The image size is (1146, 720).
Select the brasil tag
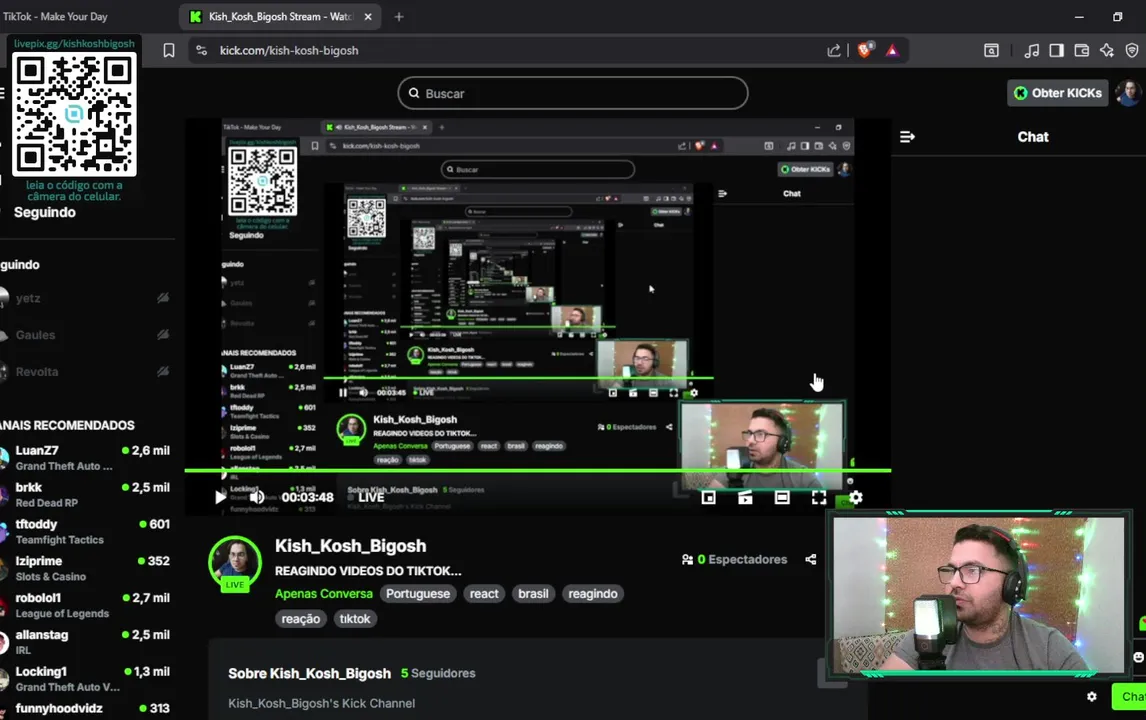[x=533, y=594]
